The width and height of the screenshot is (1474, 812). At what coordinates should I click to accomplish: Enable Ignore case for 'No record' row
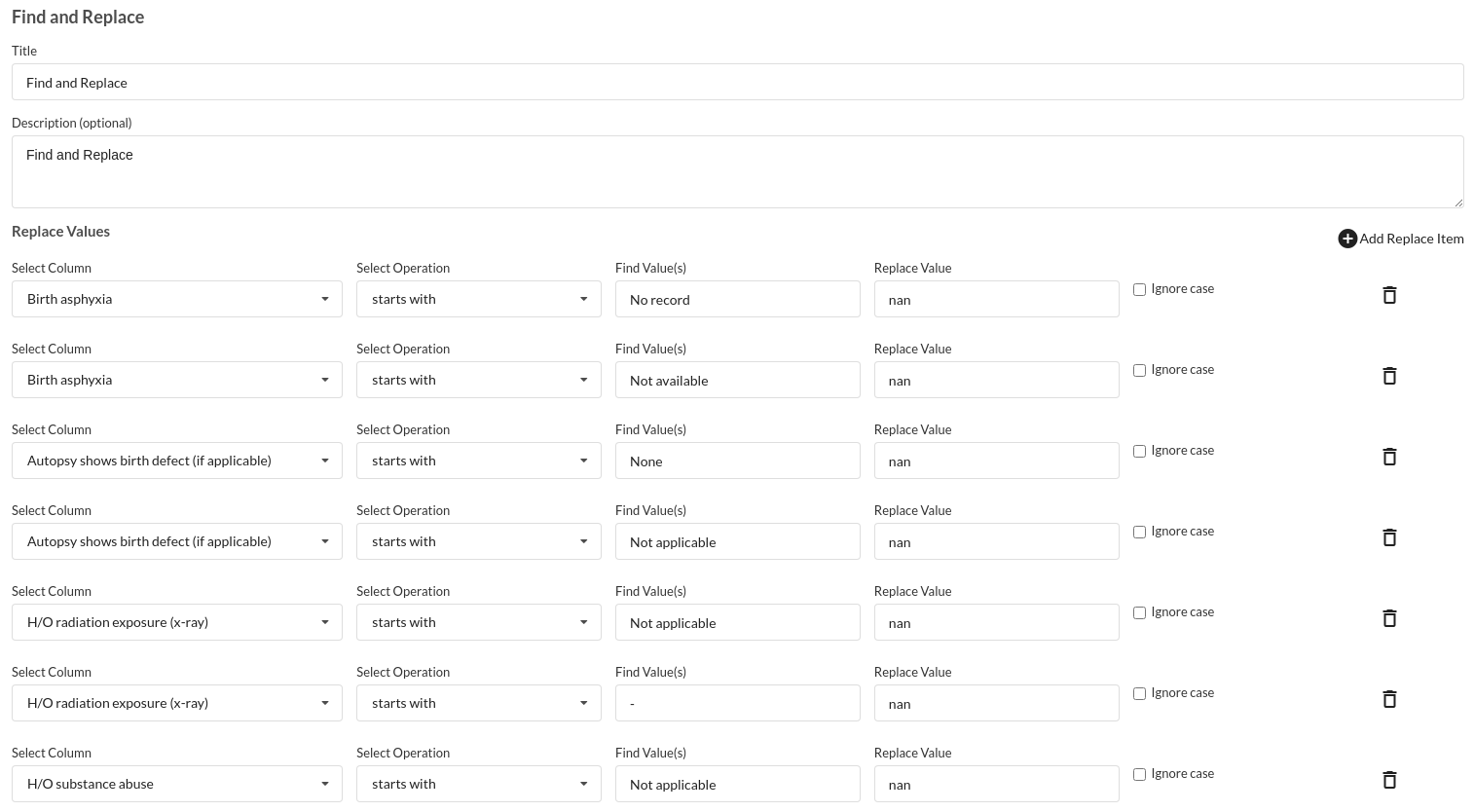pos(1139,289)
